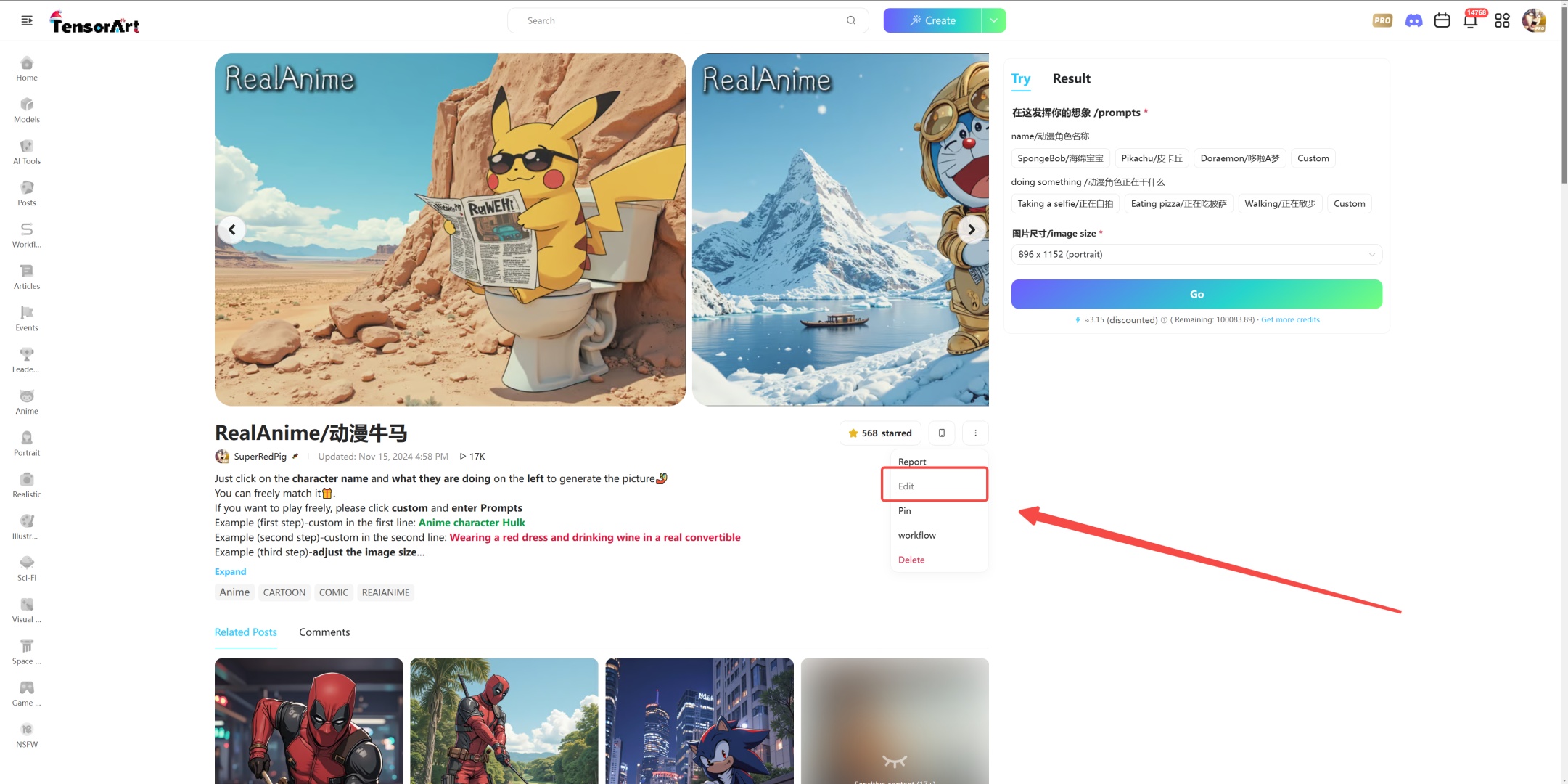The width and height of the screenshot is (1568, 784).
Task: Click the PRO badge icon
Action: (1382, 20)
